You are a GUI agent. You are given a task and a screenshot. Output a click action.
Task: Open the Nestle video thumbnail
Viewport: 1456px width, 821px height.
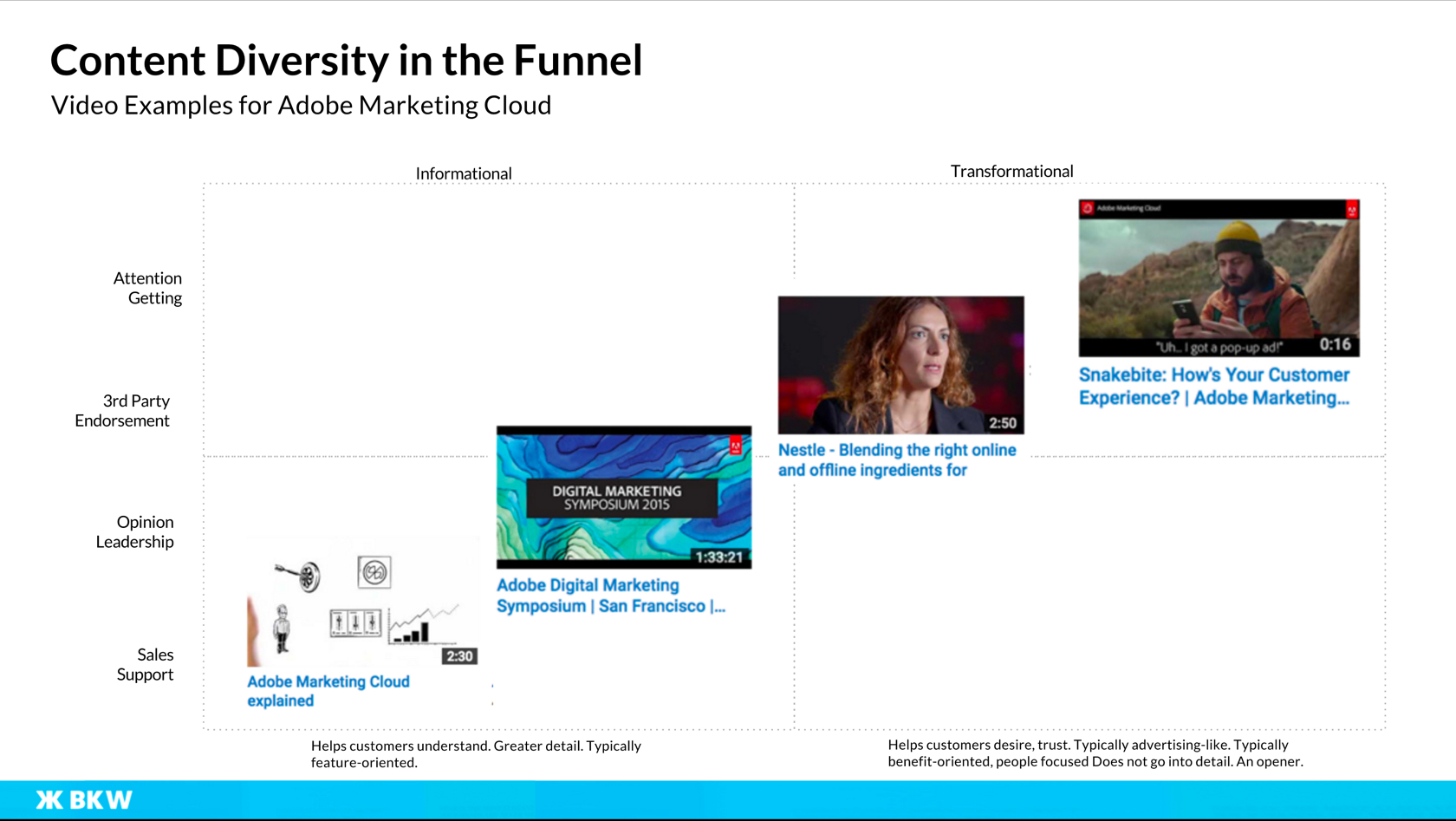pyautogui.click(x=900, y=365)
